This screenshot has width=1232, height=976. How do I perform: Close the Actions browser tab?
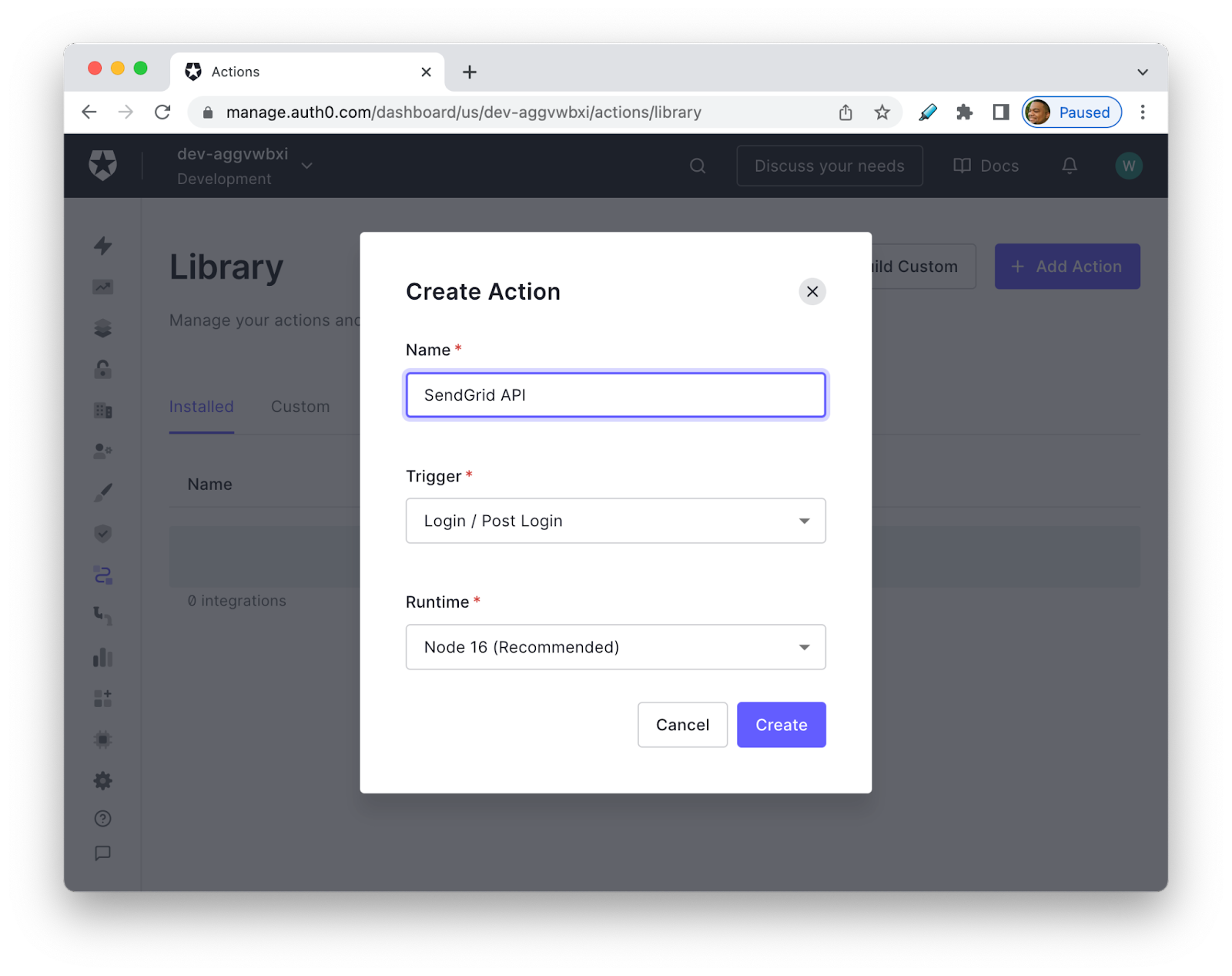click(x=426, y=72)
